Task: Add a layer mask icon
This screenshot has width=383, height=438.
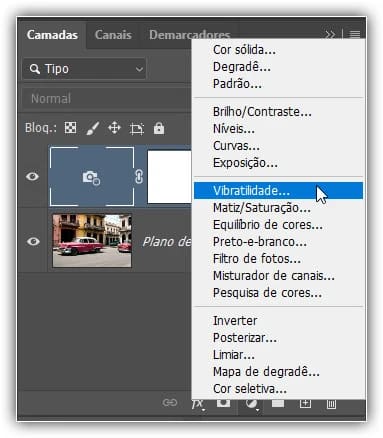Action: pos(223,403)
